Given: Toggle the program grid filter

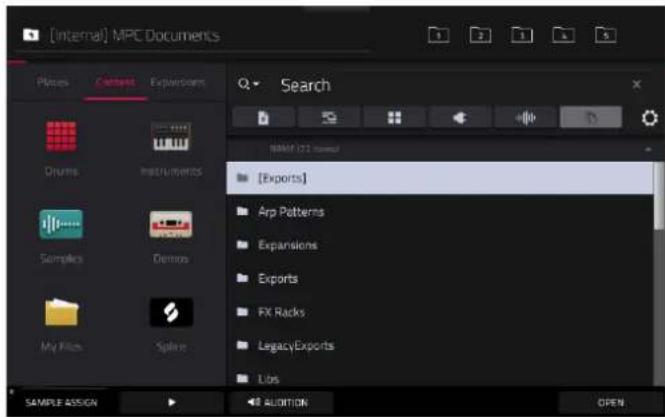Looking at the screenshot, I should [394, 118].
